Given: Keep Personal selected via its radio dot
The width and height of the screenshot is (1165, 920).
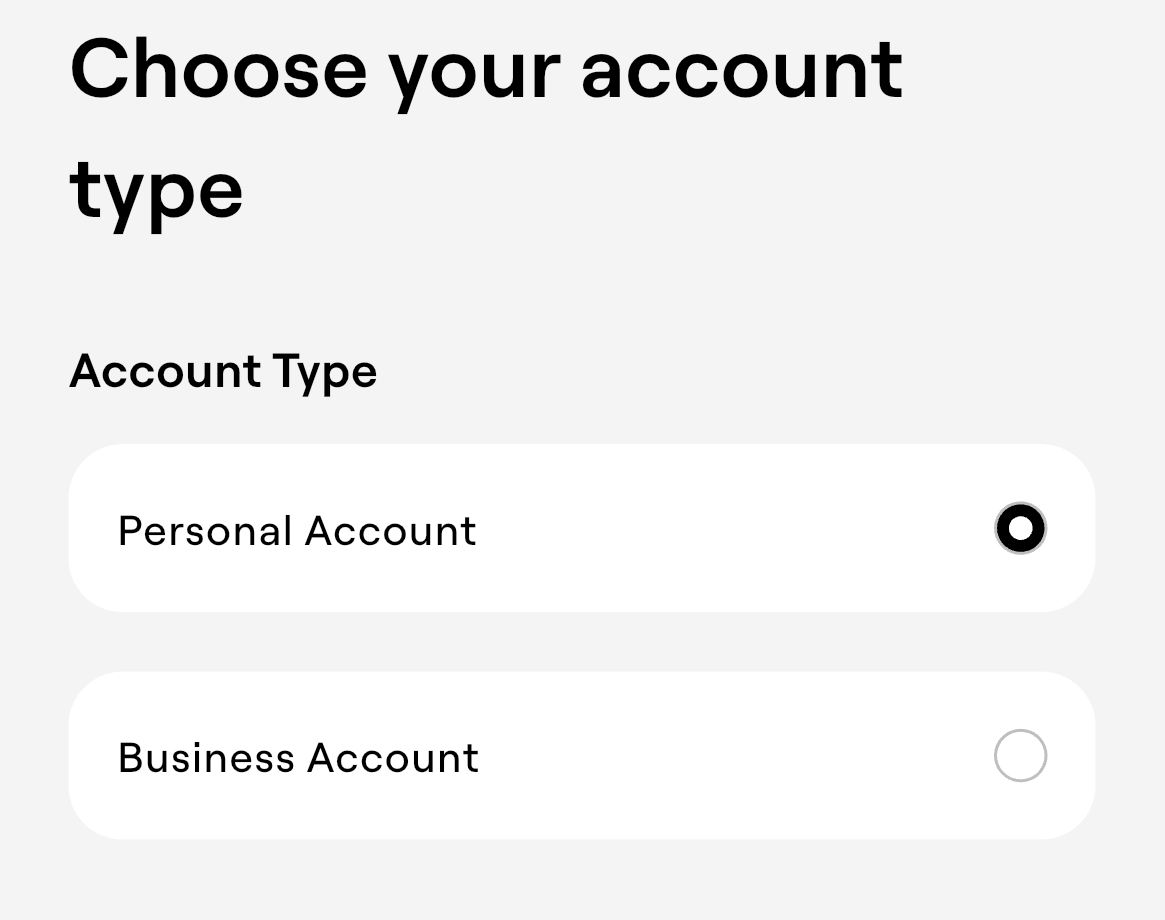Looking at the screenshot, I should click(x=1020, y=528).
